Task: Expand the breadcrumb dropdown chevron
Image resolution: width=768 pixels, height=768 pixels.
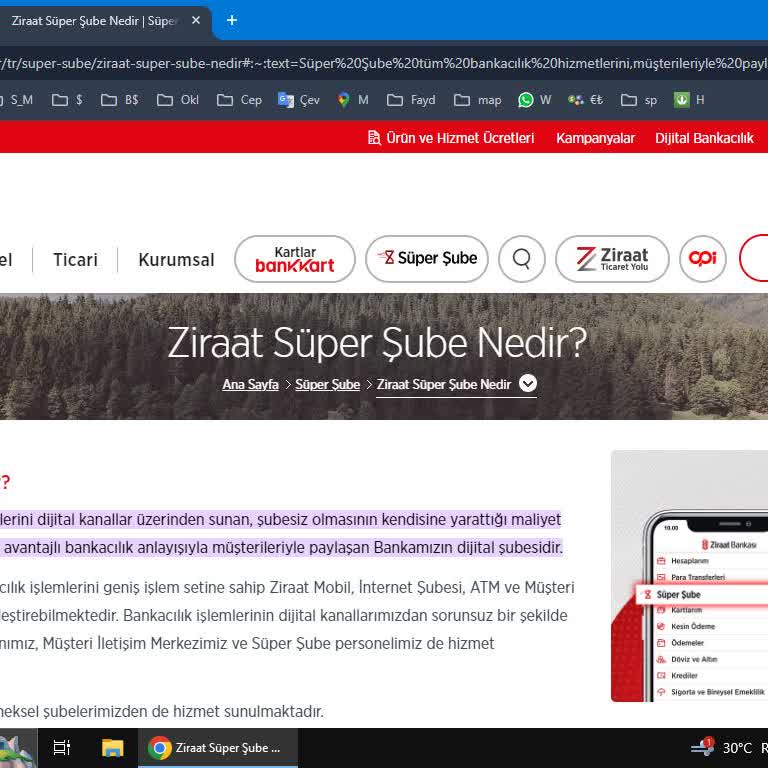Action: 528,383
